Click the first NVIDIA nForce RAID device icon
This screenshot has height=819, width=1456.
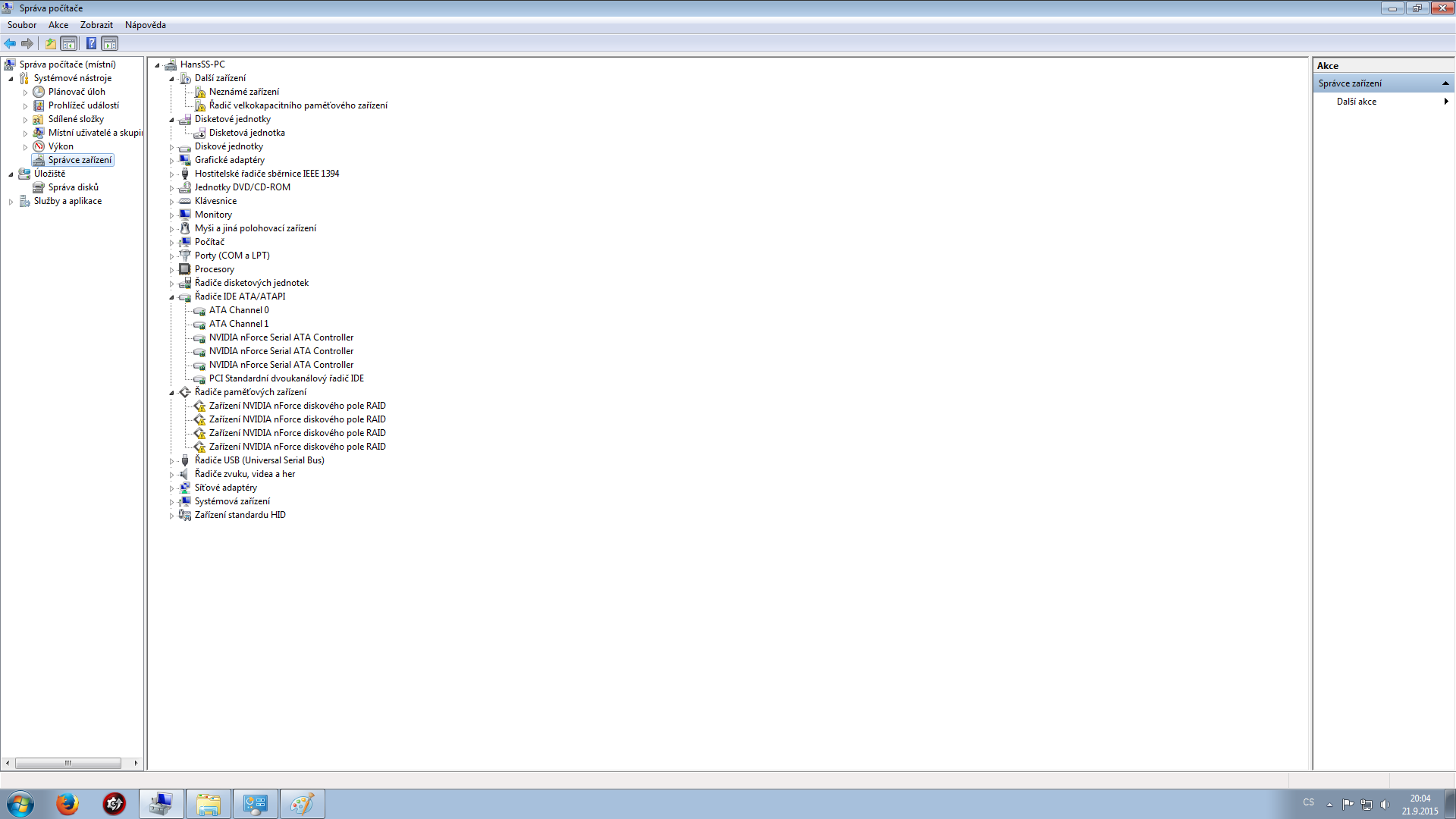200,406
